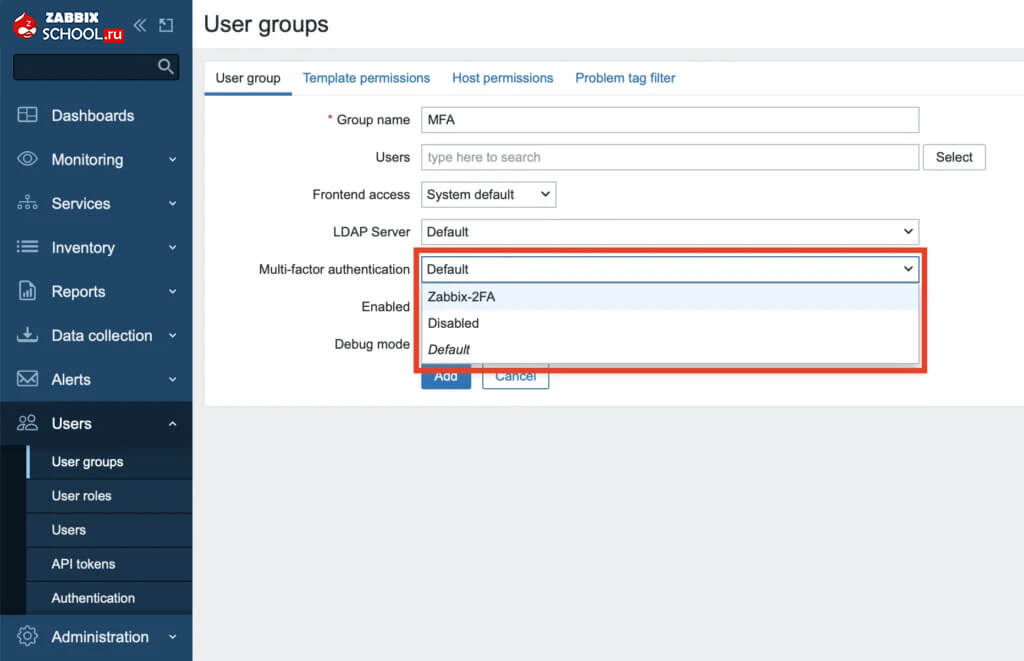Click the Debug mode label
Viewport: 1024px width, 661px height.
[372, 344]
